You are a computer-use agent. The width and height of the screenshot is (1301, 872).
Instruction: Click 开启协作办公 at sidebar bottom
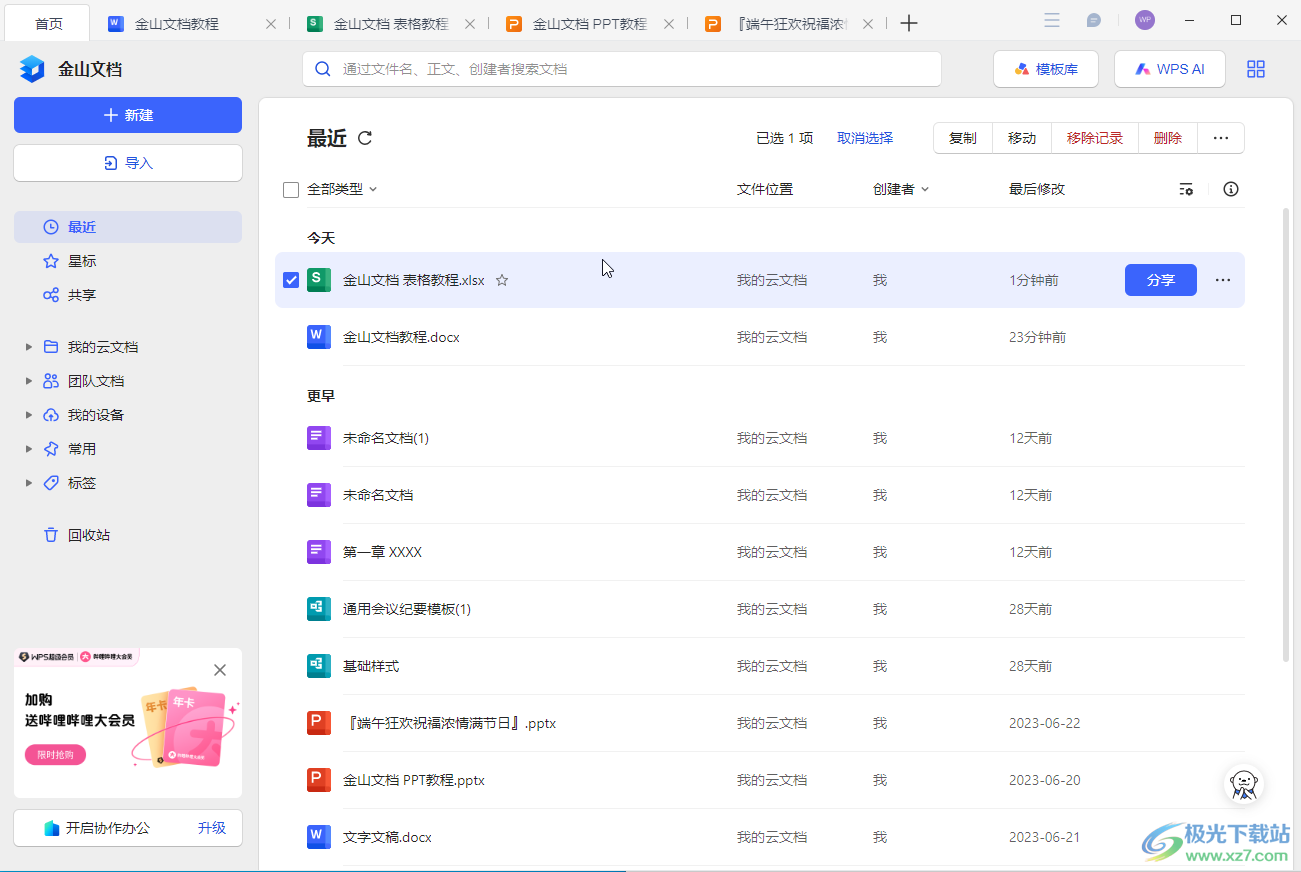coord(97,828)
